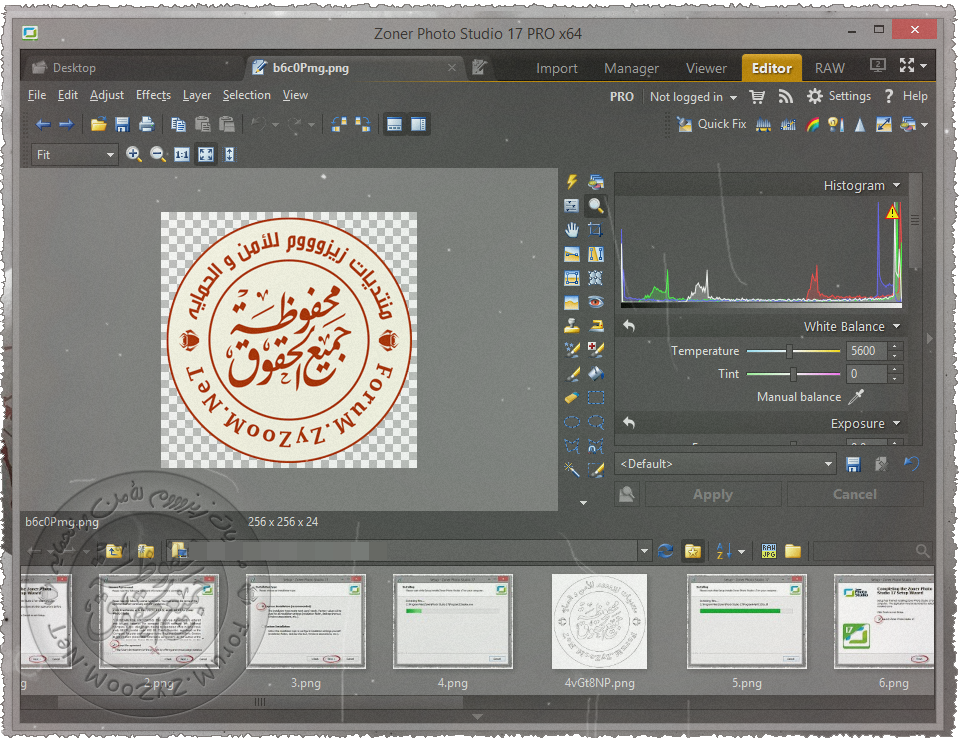Open the Not logged in account dropdown

[693, 97]
